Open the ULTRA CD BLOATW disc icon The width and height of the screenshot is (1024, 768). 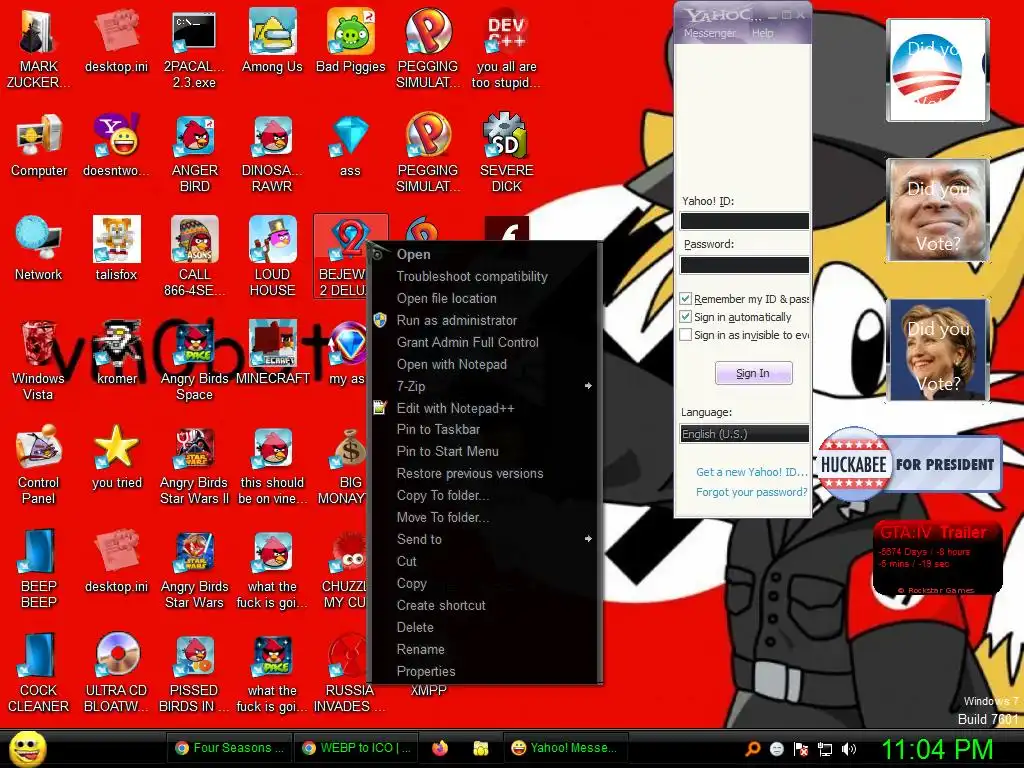(116, 673)
